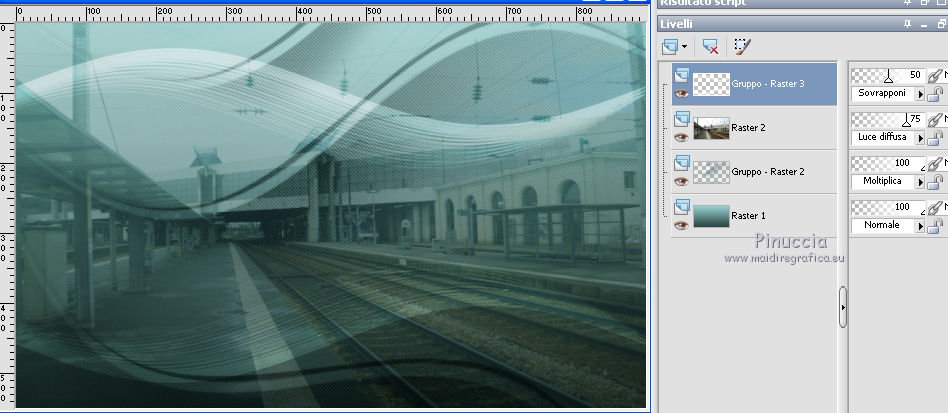This screenshot has width=948, height=413.
Task: Select layer named Raster 1
Action: click(748, 215)
